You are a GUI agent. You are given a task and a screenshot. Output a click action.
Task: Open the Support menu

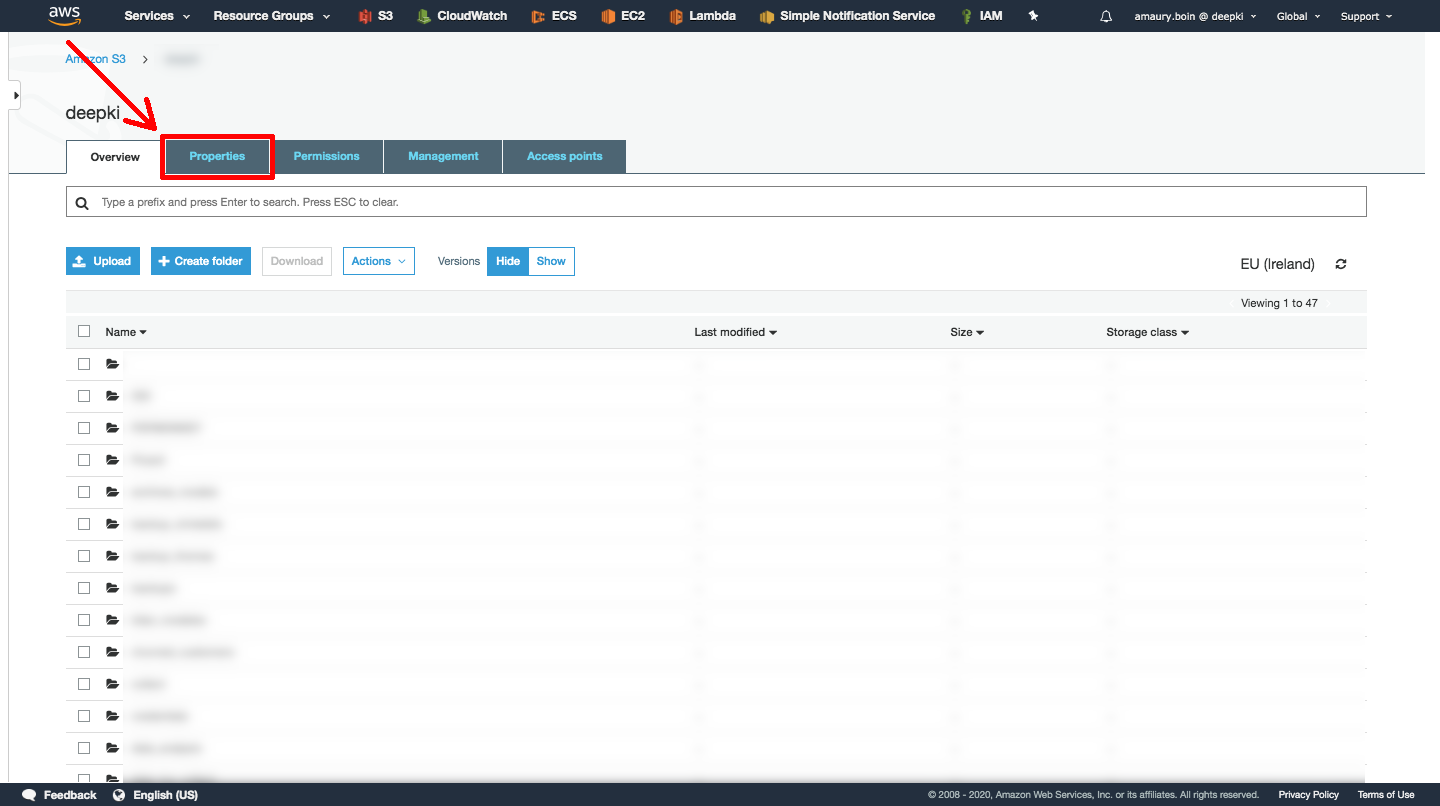[x=1366, y=16]
